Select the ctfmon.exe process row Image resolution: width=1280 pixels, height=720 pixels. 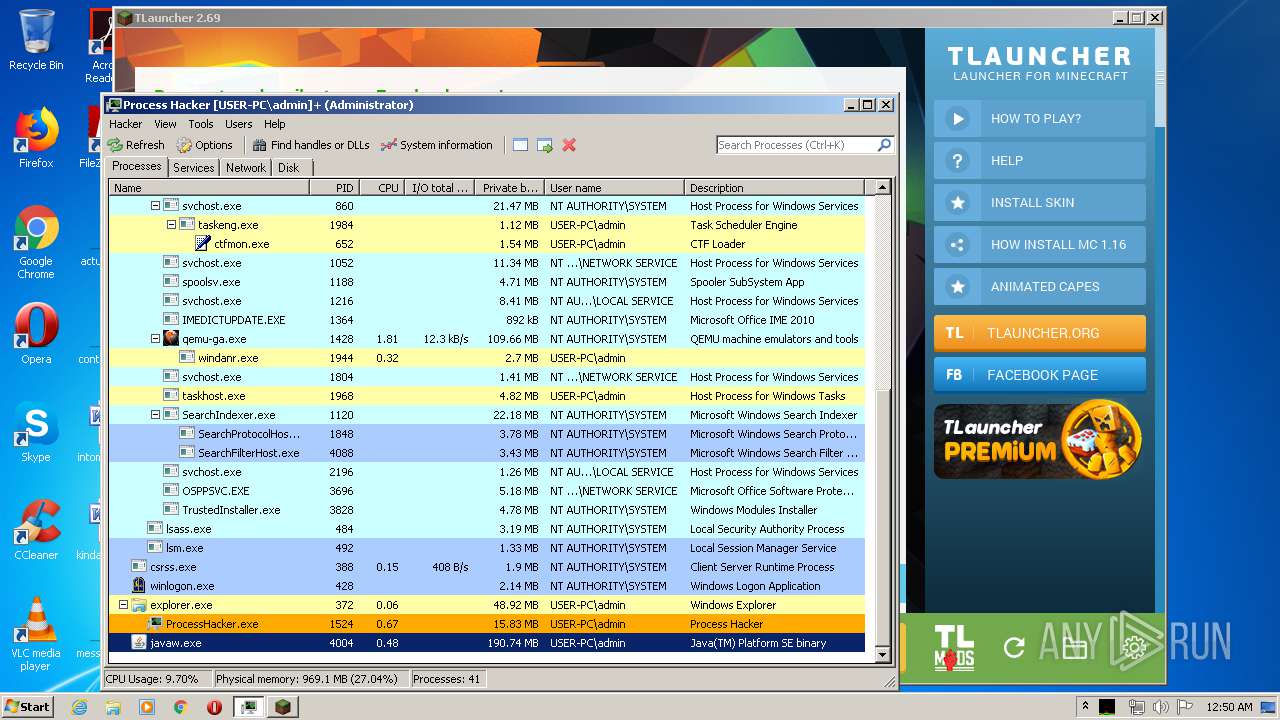pyautogui.click(x=487, y=244)
